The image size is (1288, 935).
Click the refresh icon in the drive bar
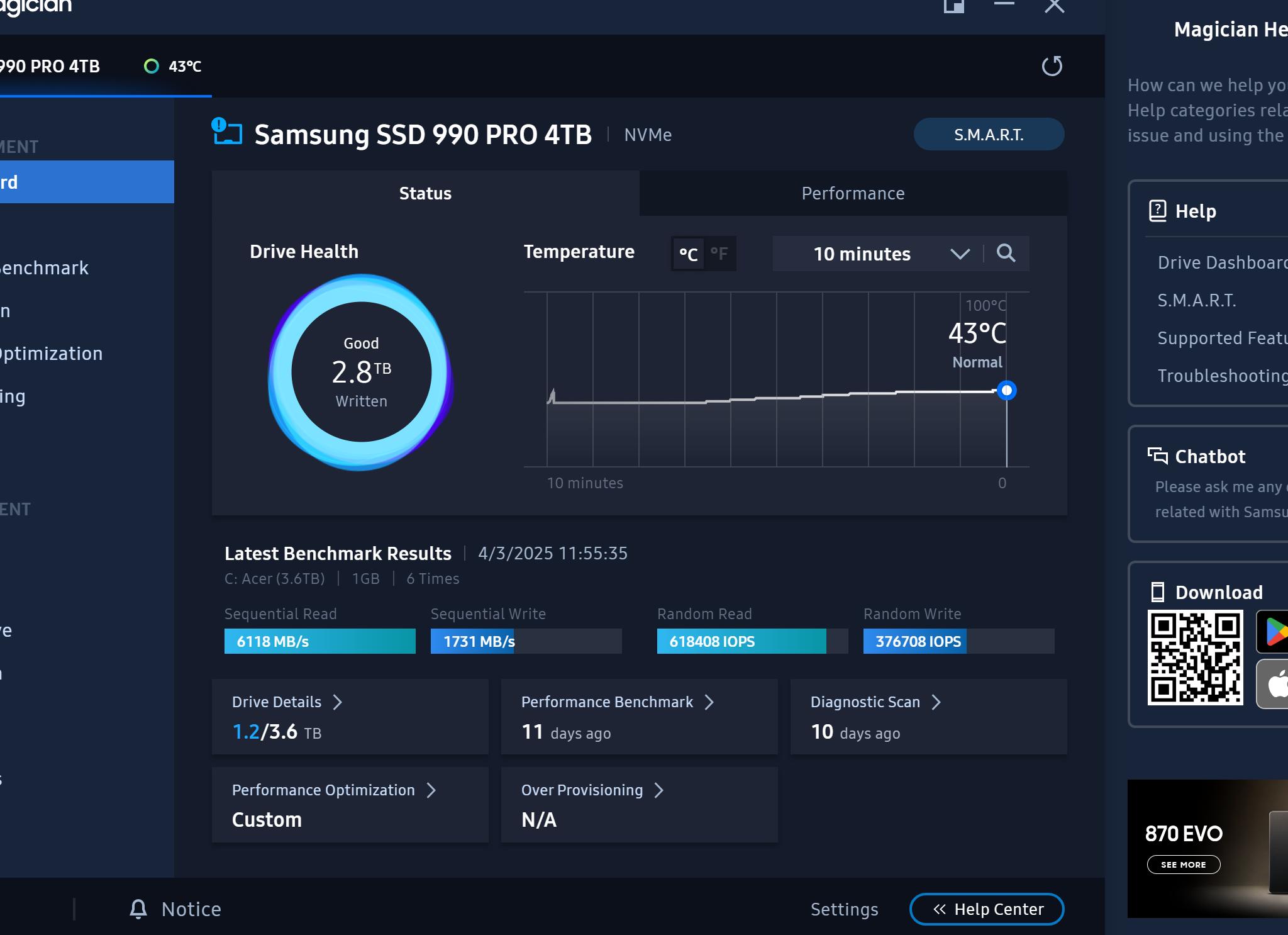pyautogui.click(x=1052, y=66)
